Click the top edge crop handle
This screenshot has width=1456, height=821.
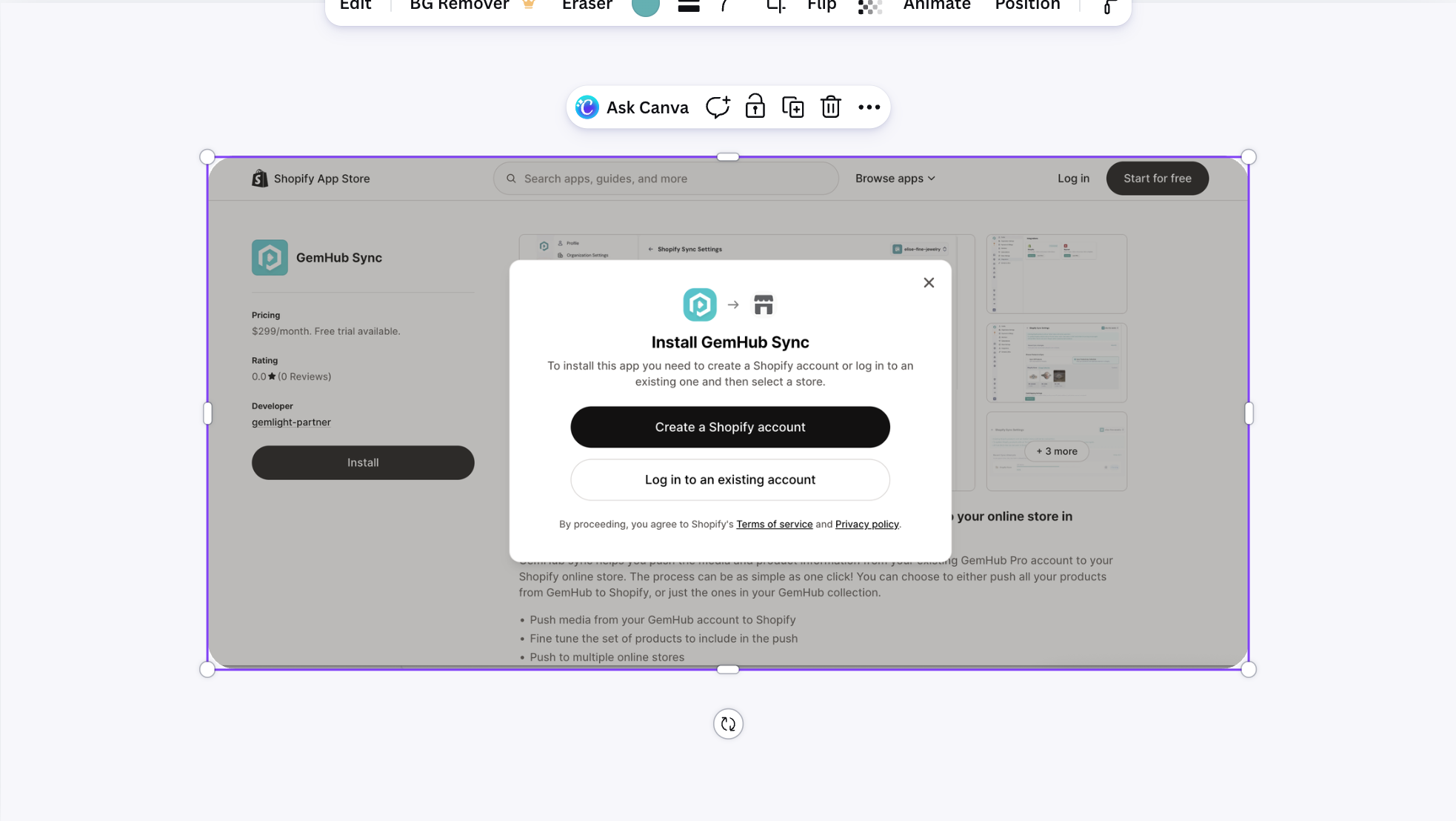coord(728,157)
